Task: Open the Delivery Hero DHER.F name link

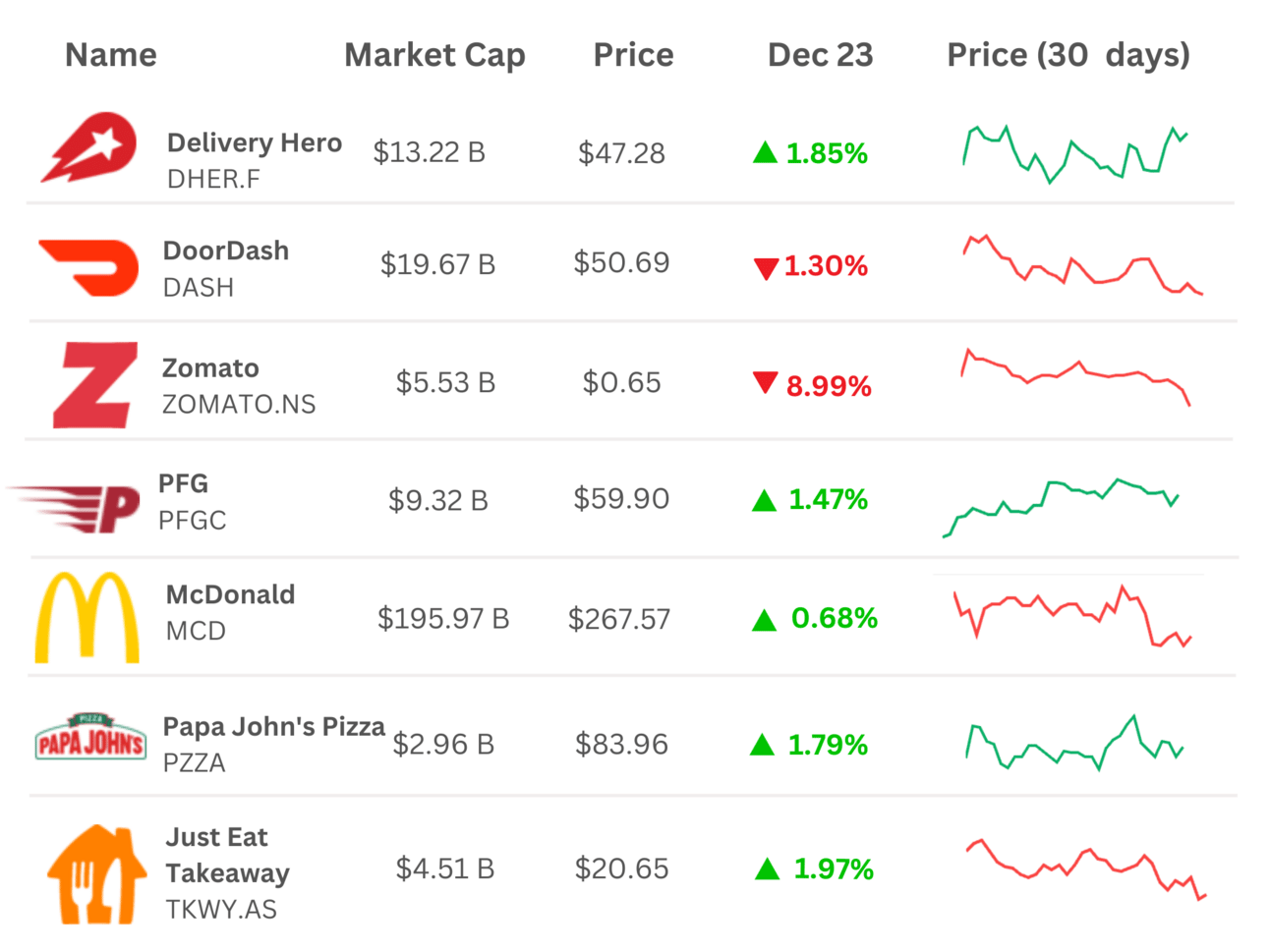Action: coord(255,160)
